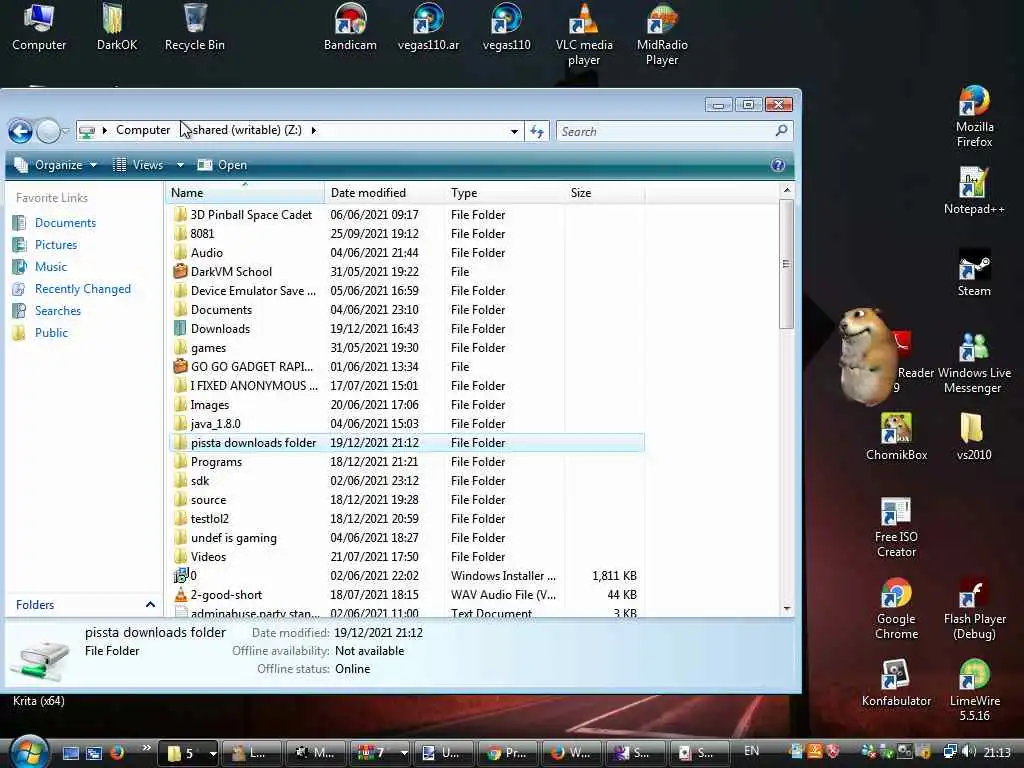Click the Open toolbar button
This screenshot has width=1024, height=768.
coord(223,165)
